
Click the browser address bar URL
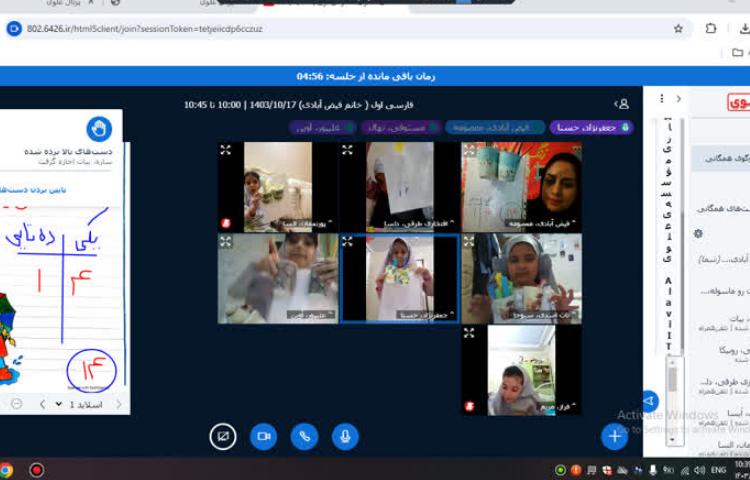[x=144, y=29]
